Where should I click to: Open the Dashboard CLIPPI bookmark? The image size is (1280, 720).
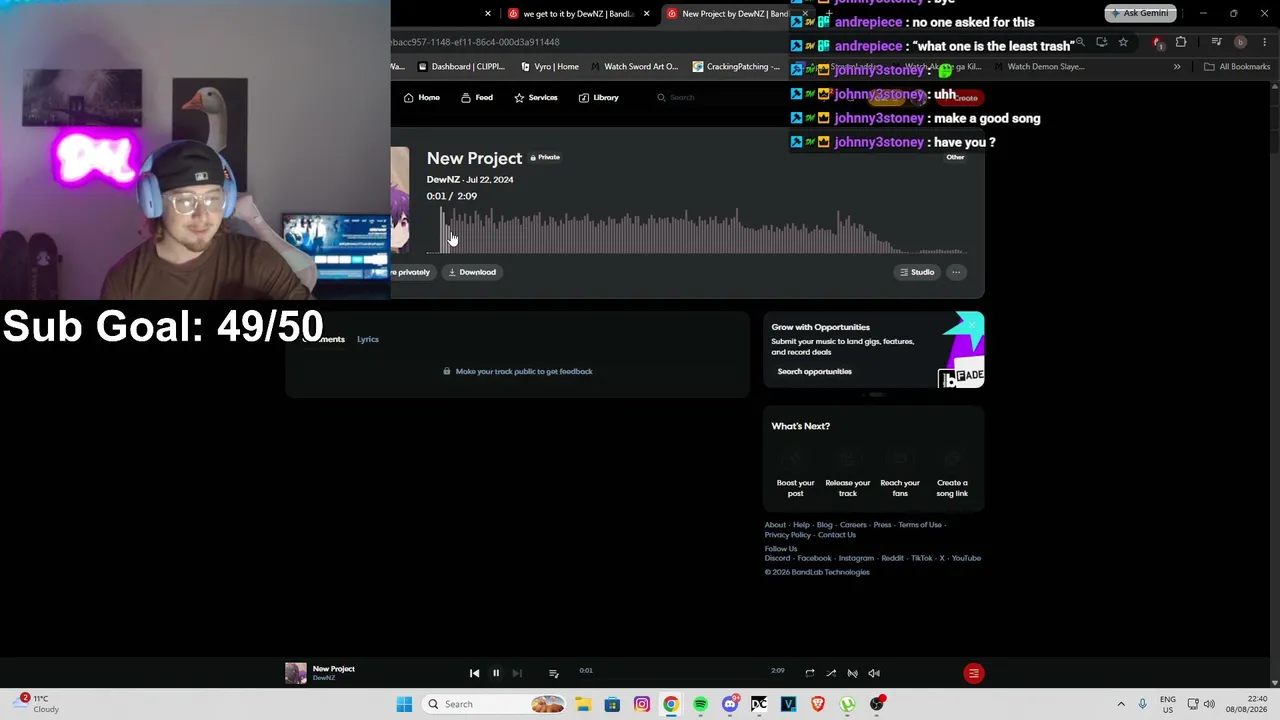461,67
